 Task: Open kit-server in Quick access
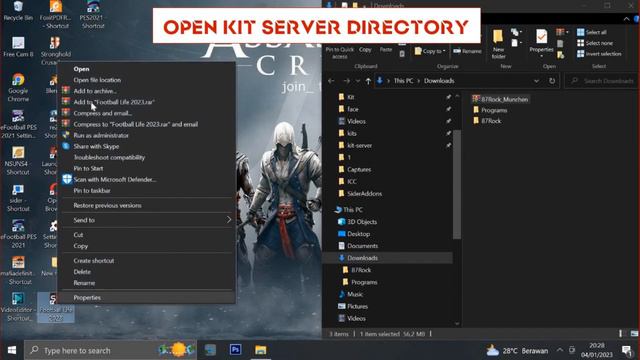[355, 145]
